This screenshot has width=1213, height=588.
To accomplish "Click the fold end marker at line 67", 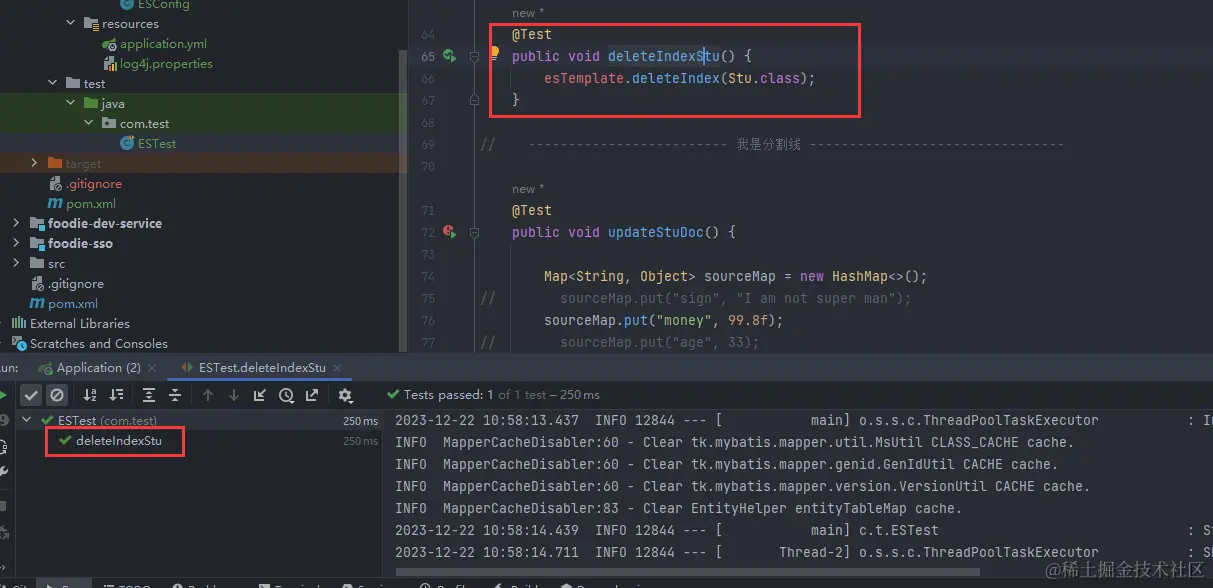I will click(474, 100).
